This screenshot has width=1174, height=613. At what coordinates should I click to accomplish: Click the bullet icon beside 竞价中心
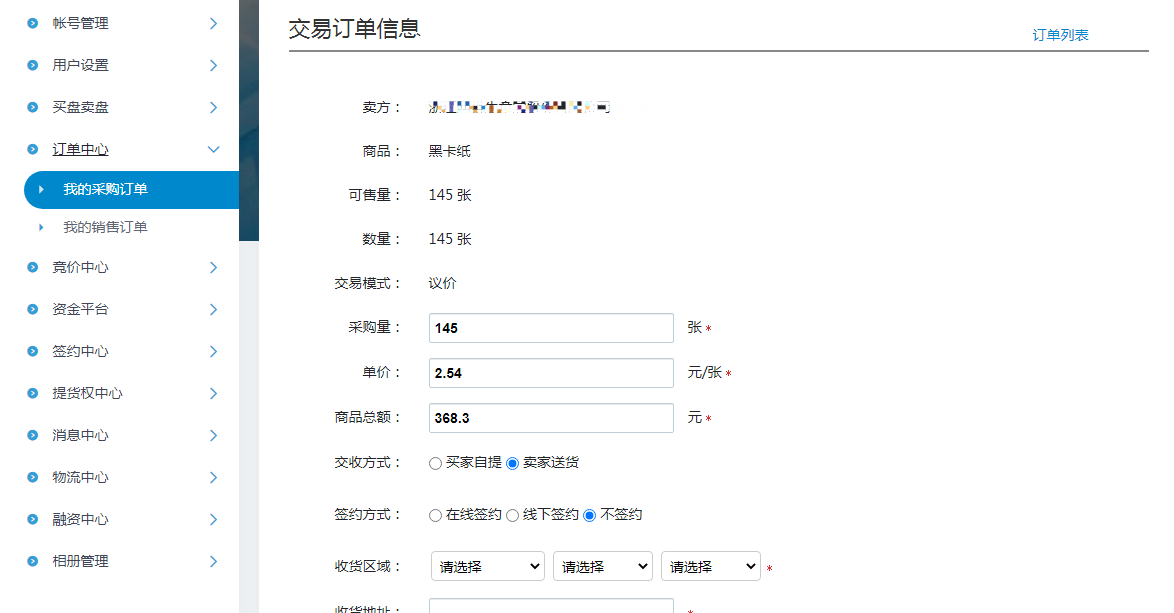point(33,267)
